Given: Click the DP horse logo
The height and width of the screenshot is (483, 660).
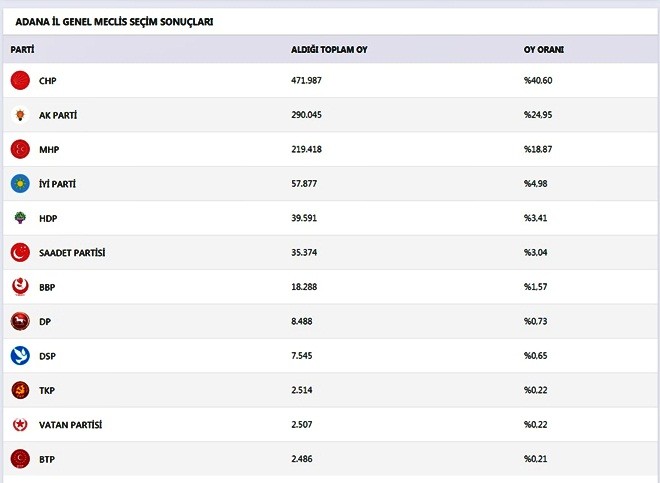Looking at the screenshot, I should pyautogui.click(x=19, y=321).
